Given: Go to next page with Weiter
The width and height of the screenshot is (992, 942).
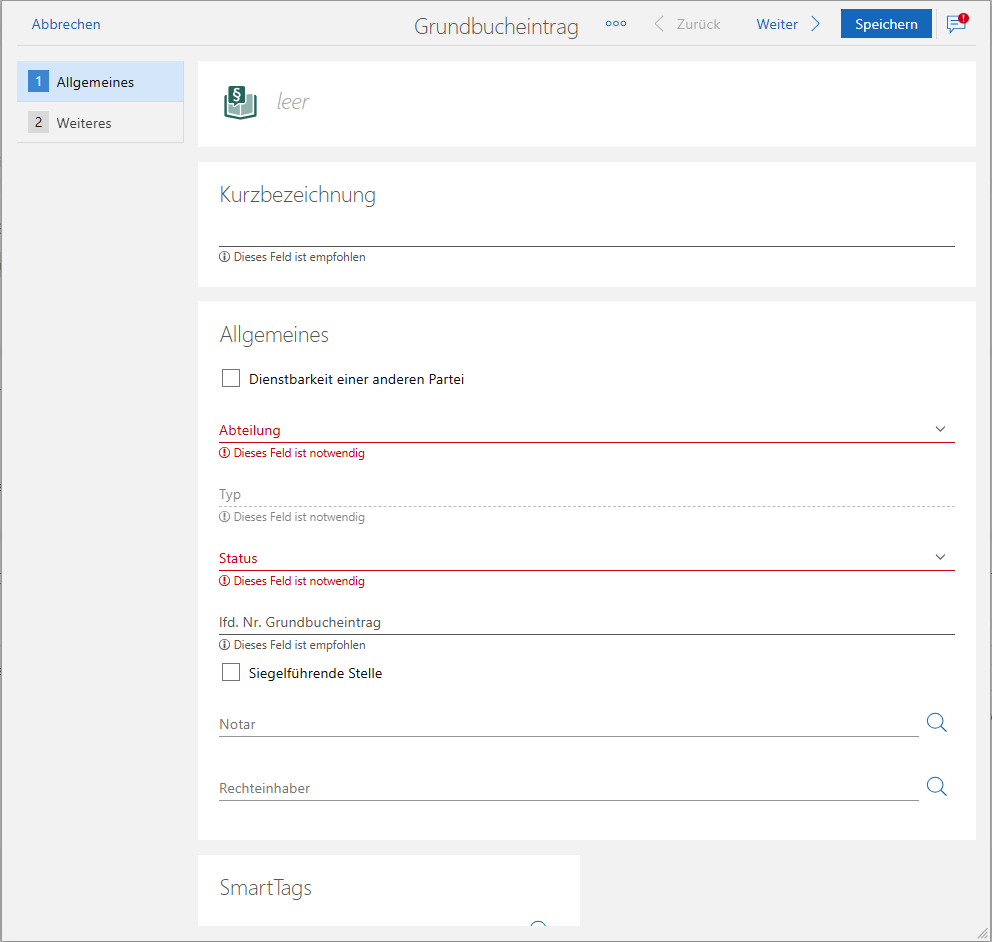Looking at the screenshot, I should point(788,24).
